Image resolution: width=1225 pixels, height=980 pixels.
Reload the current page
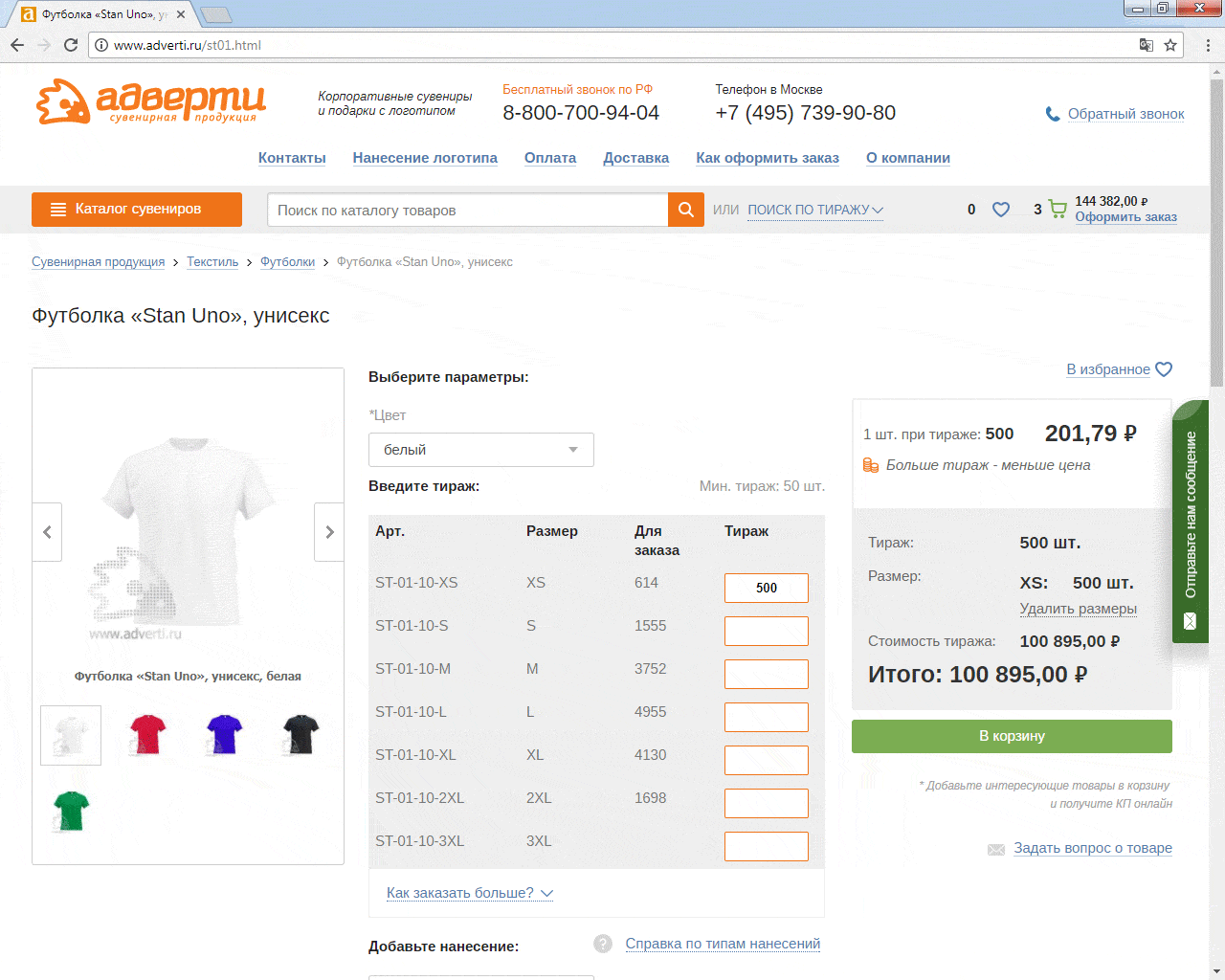tap(71, 45)
